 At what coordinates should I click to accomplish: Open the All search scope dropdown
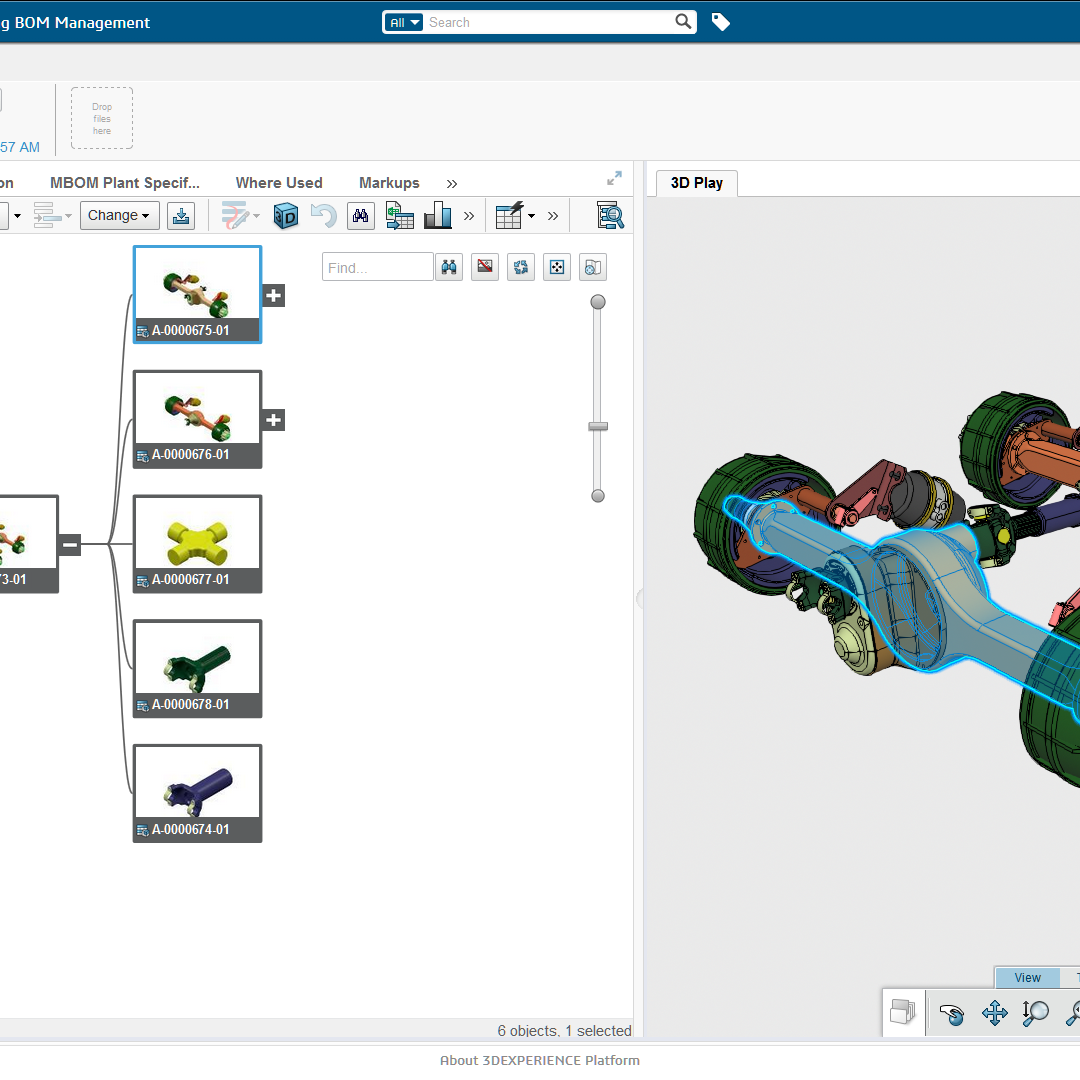(x=405, y=22)
